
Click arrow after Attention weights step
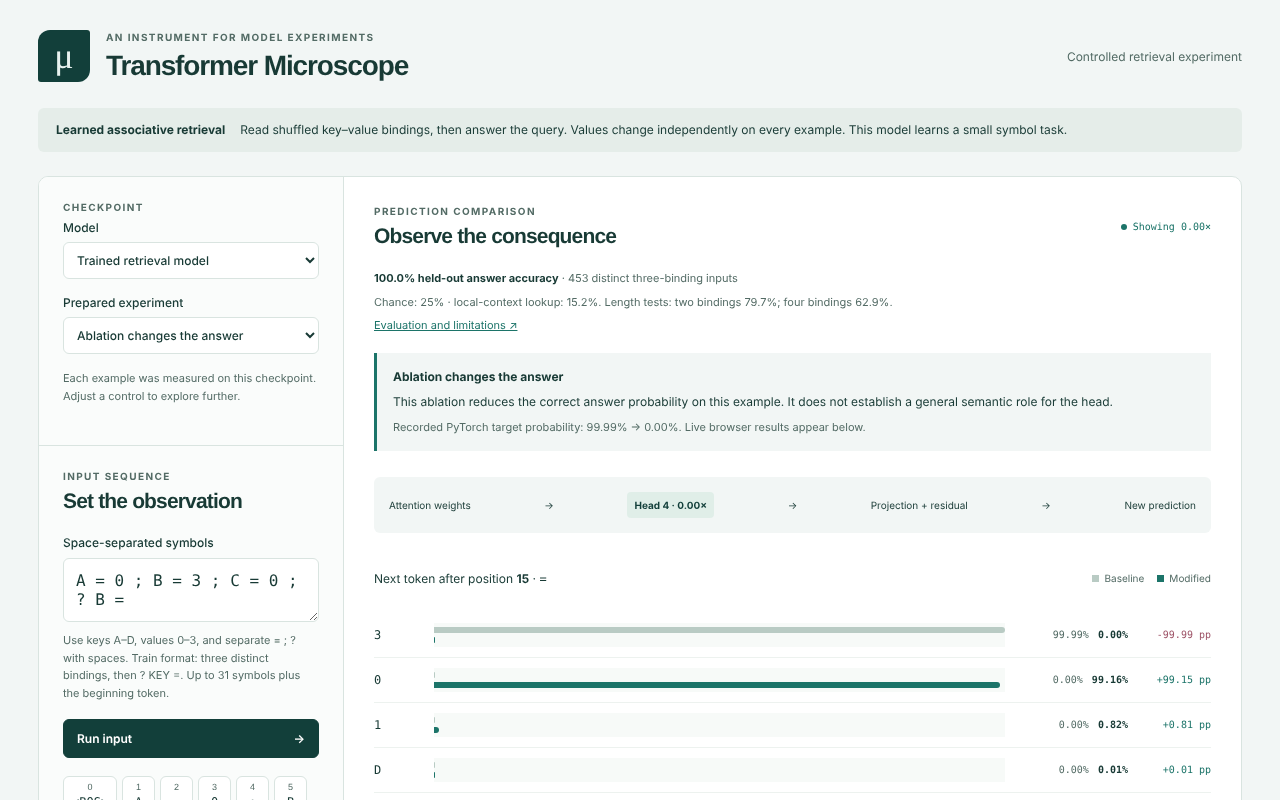click(x=549, y=506)
